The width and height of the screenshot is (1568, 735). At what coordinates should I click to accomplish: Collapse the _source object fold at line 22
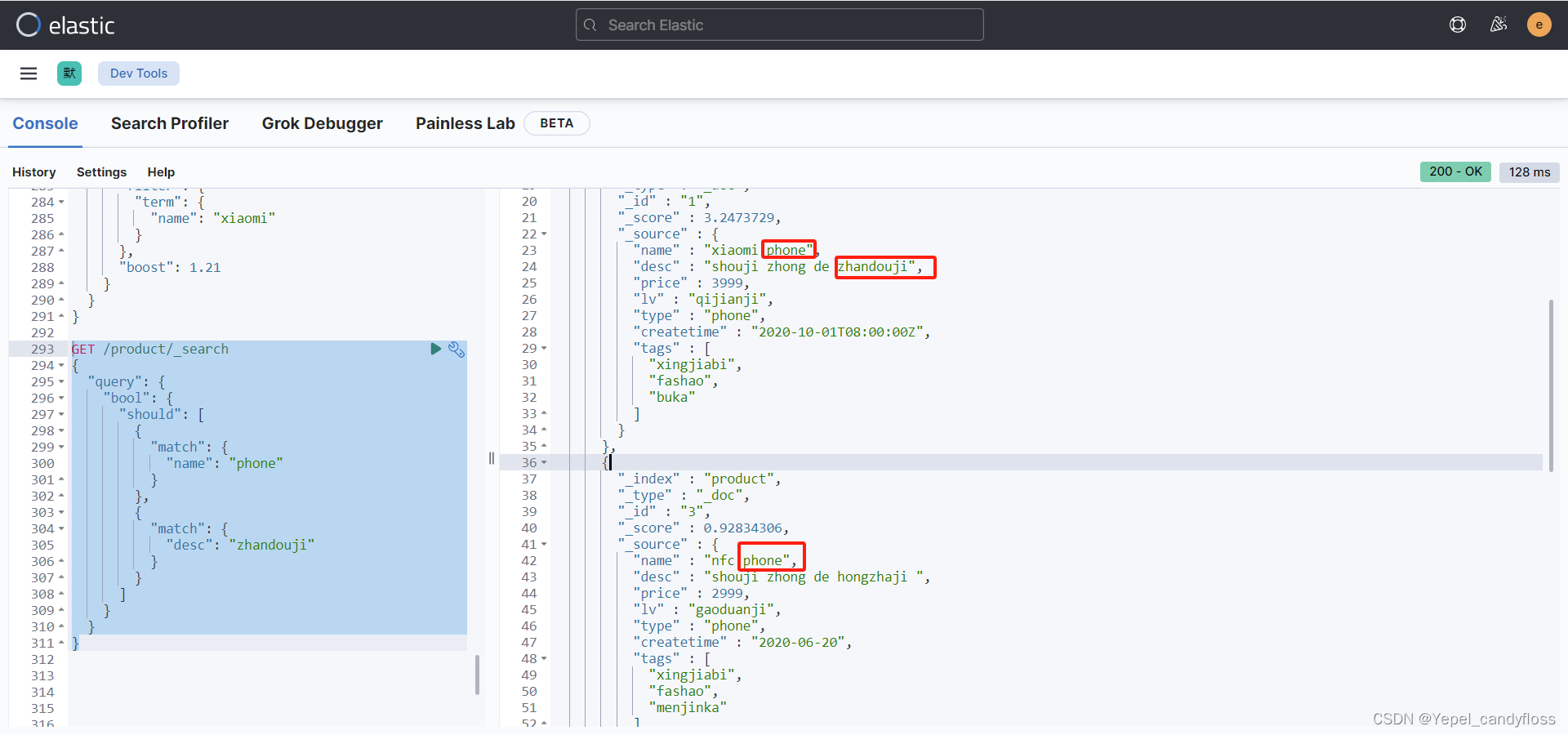pos(544,234)
